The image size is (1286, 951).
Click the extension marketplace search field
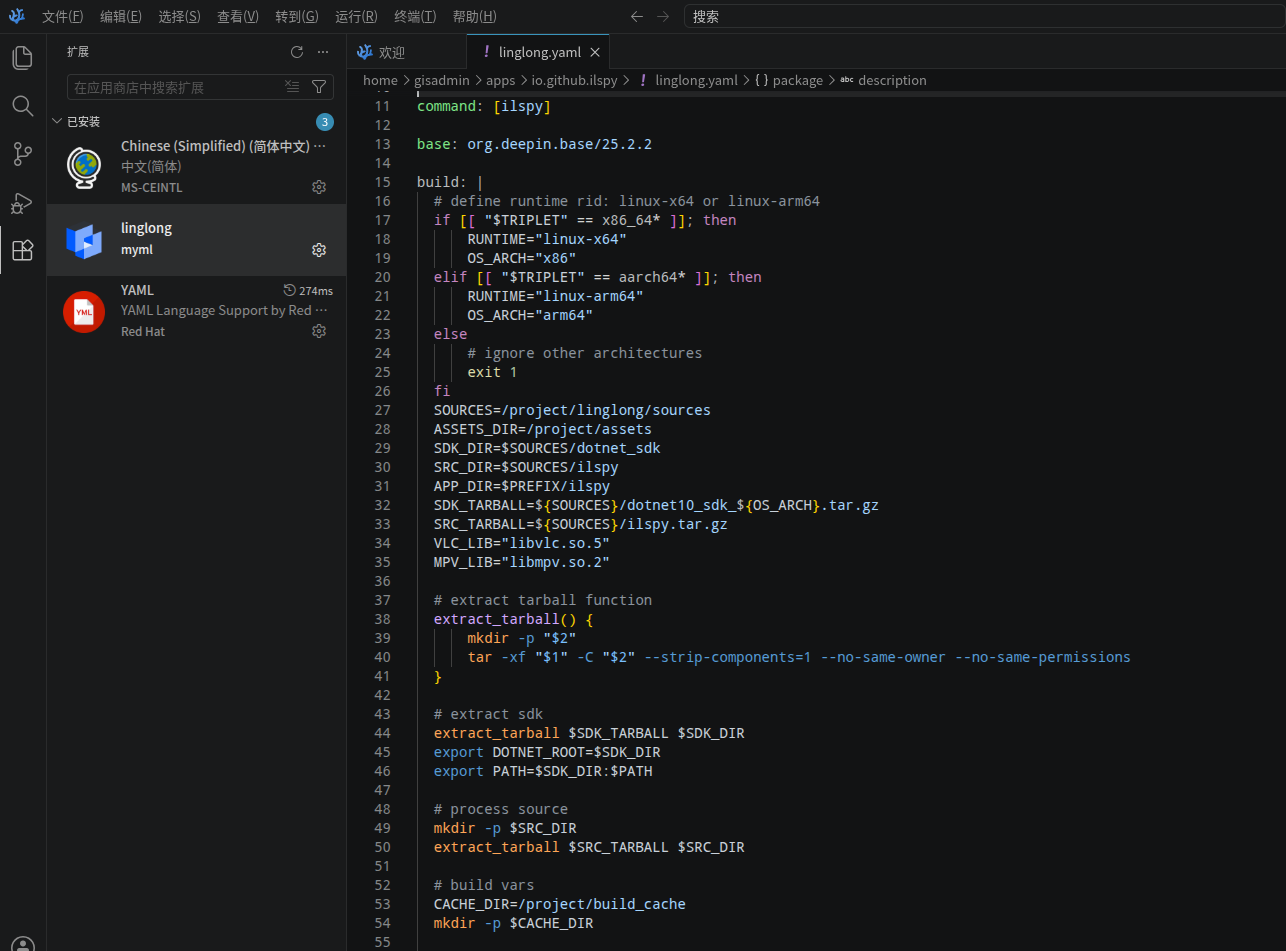(176, 87)
